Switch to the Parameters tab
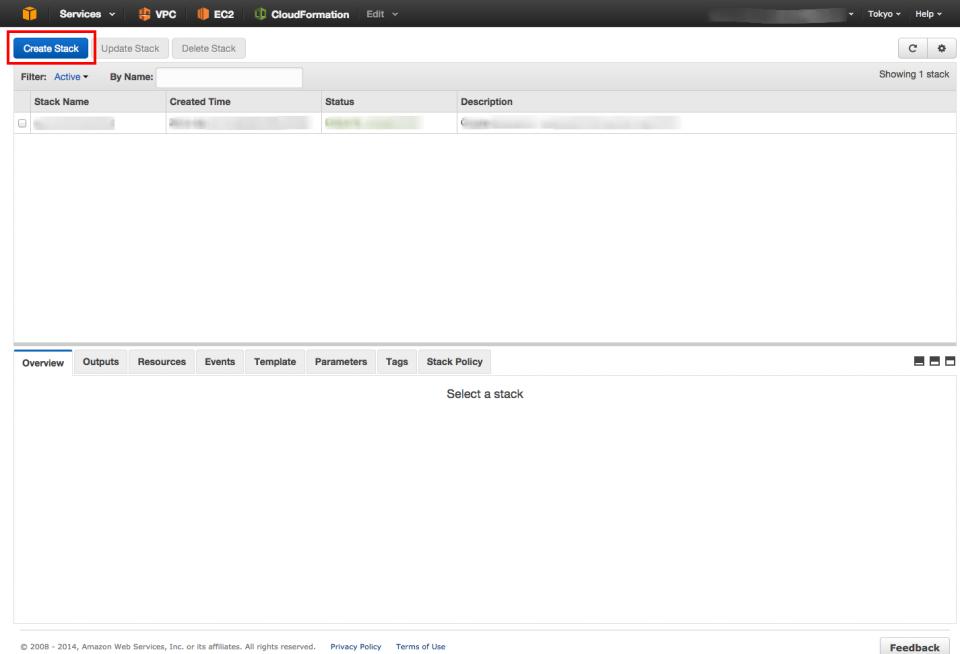 pos(341,362)
